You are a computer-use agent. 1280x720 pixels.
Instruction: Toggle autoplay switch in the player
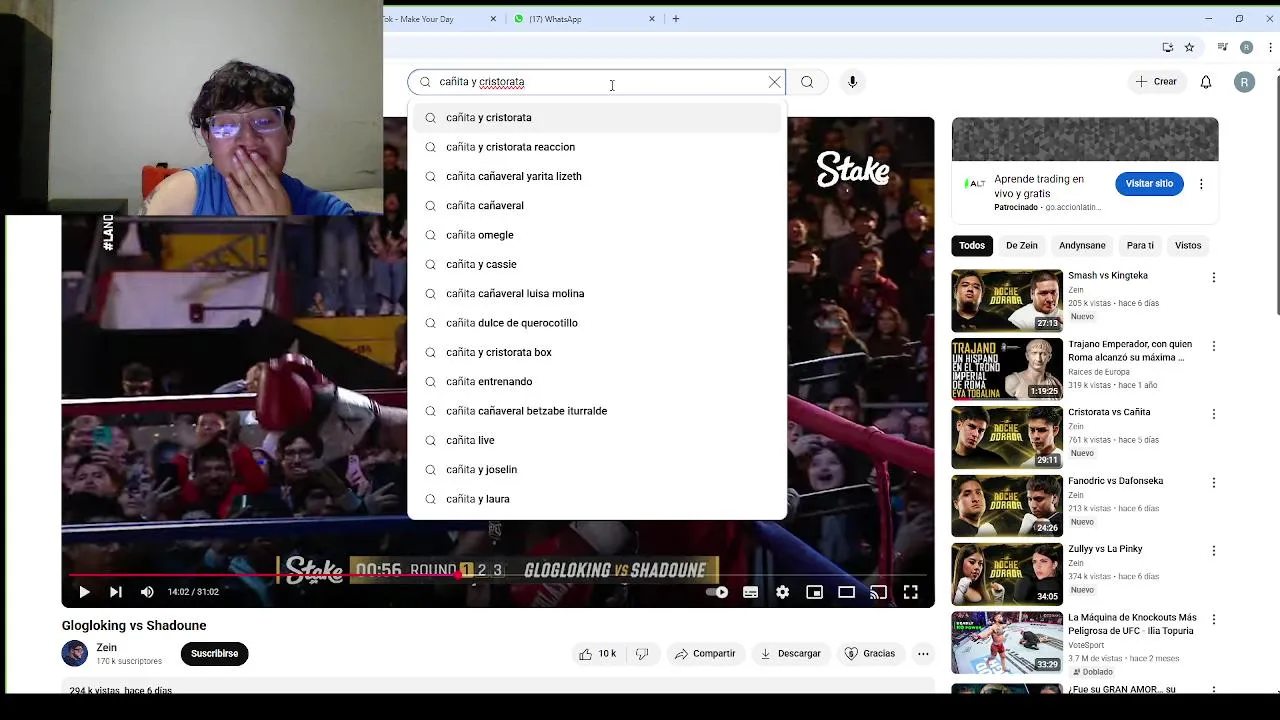pos(717,592)
